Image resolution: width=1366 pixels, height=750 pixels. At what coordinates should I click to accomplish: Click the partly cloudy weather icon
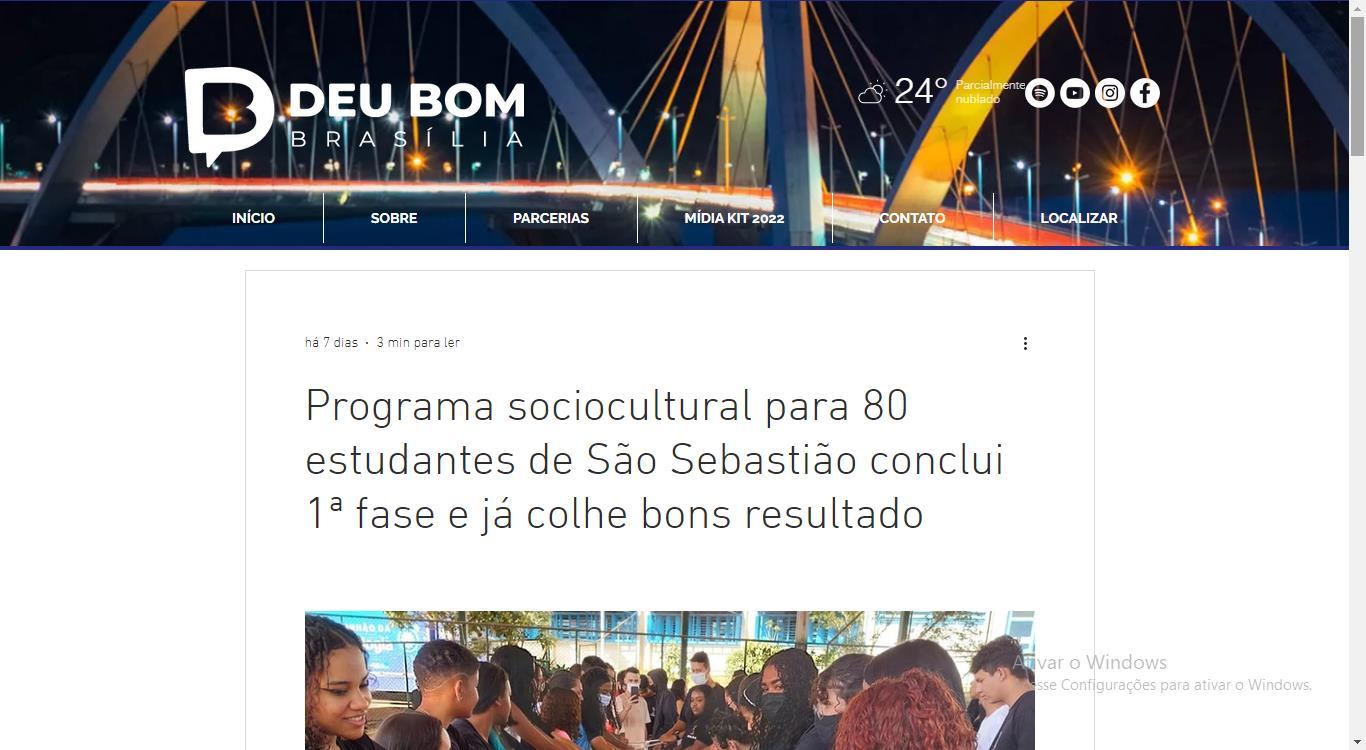click(872, 93)
